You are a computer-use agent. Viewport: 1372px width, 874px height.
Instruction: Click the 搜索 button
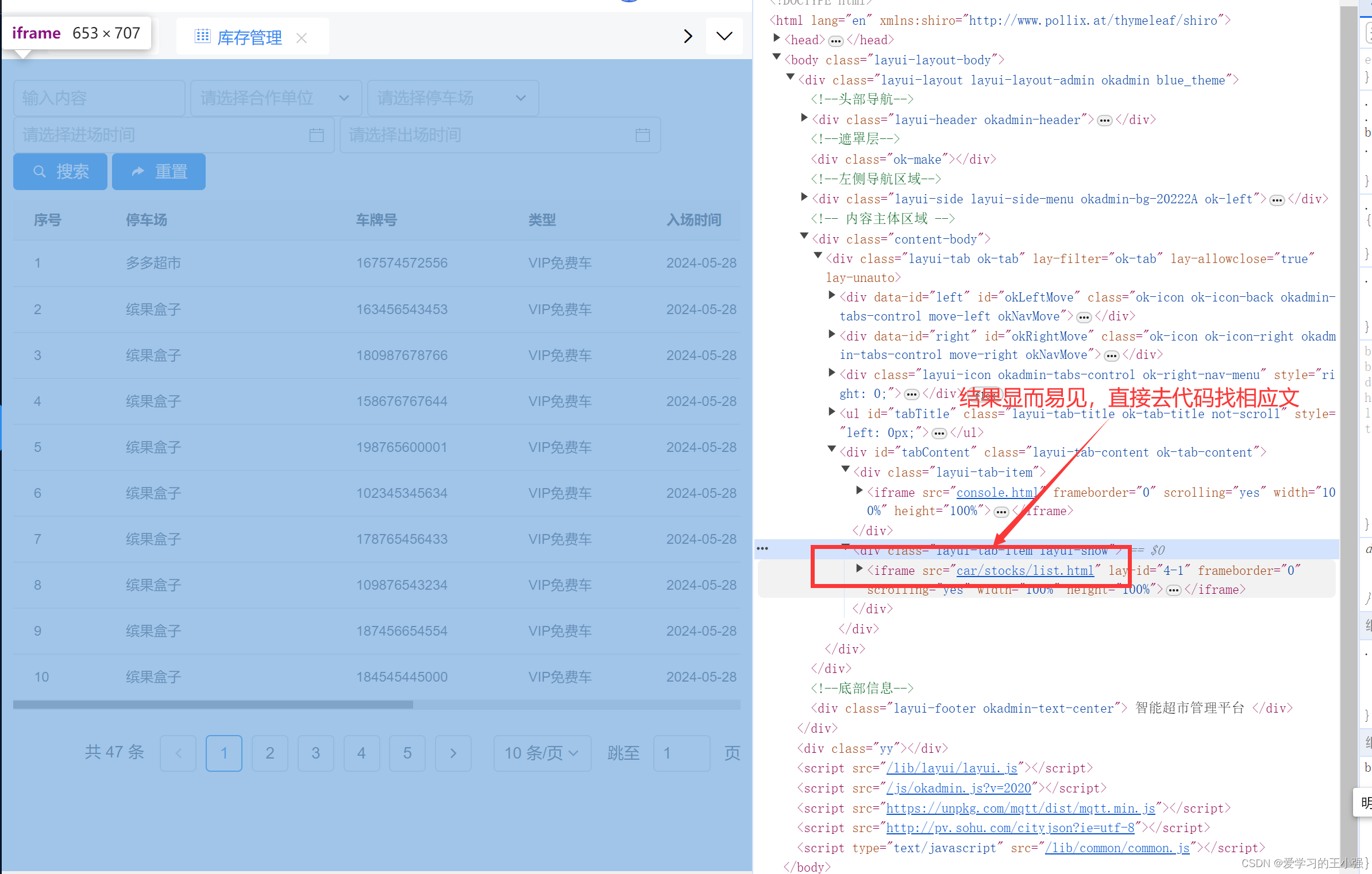click(60, 172)
